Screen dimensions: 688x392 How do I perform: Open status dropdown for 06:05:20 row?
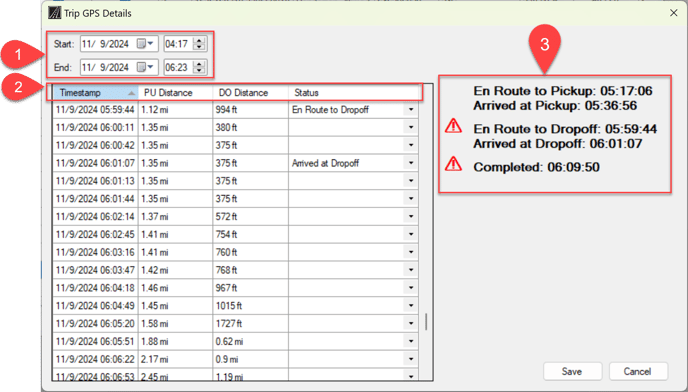[x=411, y=324]
